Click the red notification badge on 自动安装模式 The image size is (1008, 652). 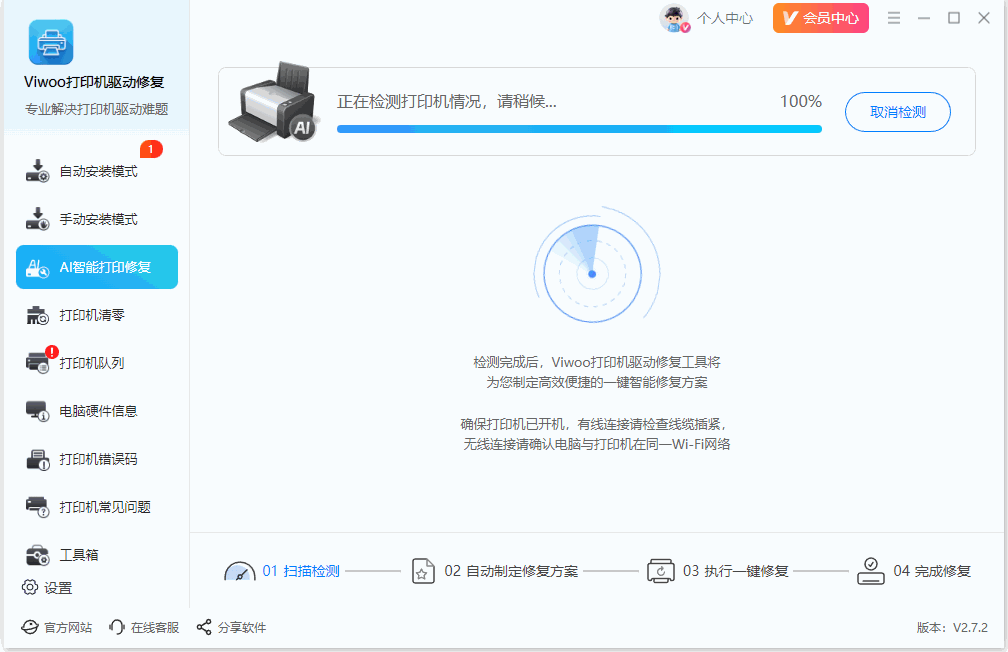(x=151, y=149)
